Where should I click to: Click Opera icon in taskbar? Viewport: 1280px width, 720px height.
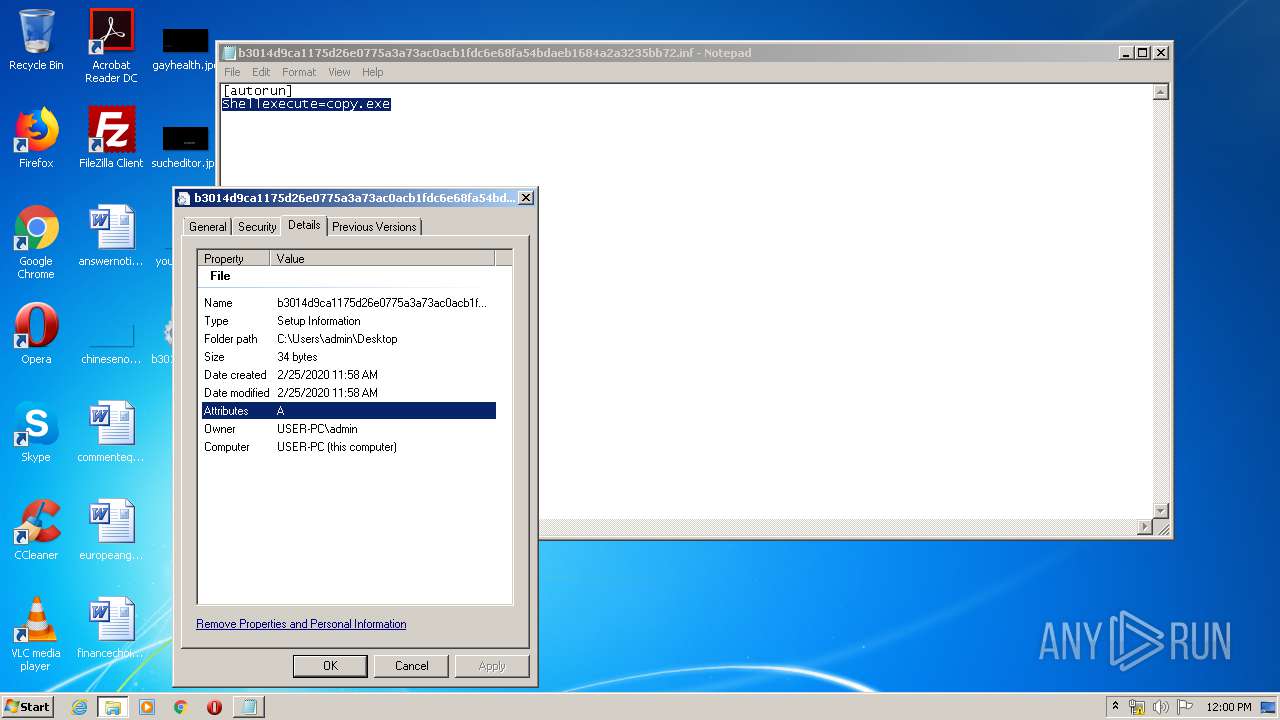pyautogui.click(x=214, y=707)
